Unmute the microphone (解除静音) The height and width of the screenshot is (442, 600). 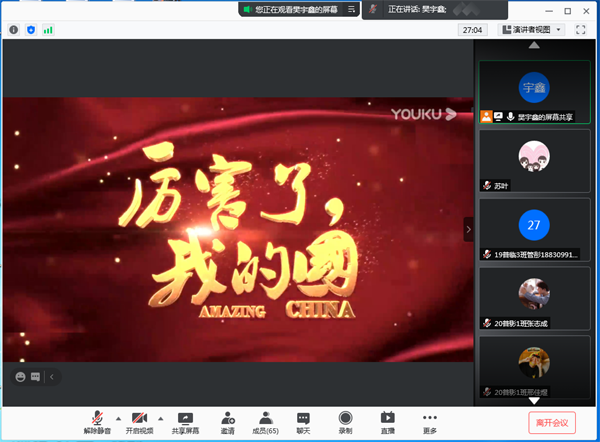click(x=97, y=422)
